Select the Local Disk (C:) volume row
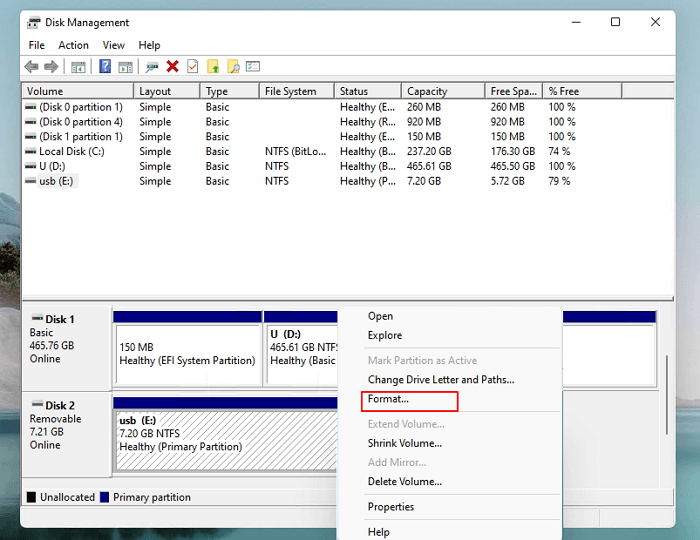The height and width of the screenshot is (540, 700). click(x=70, y=152)
